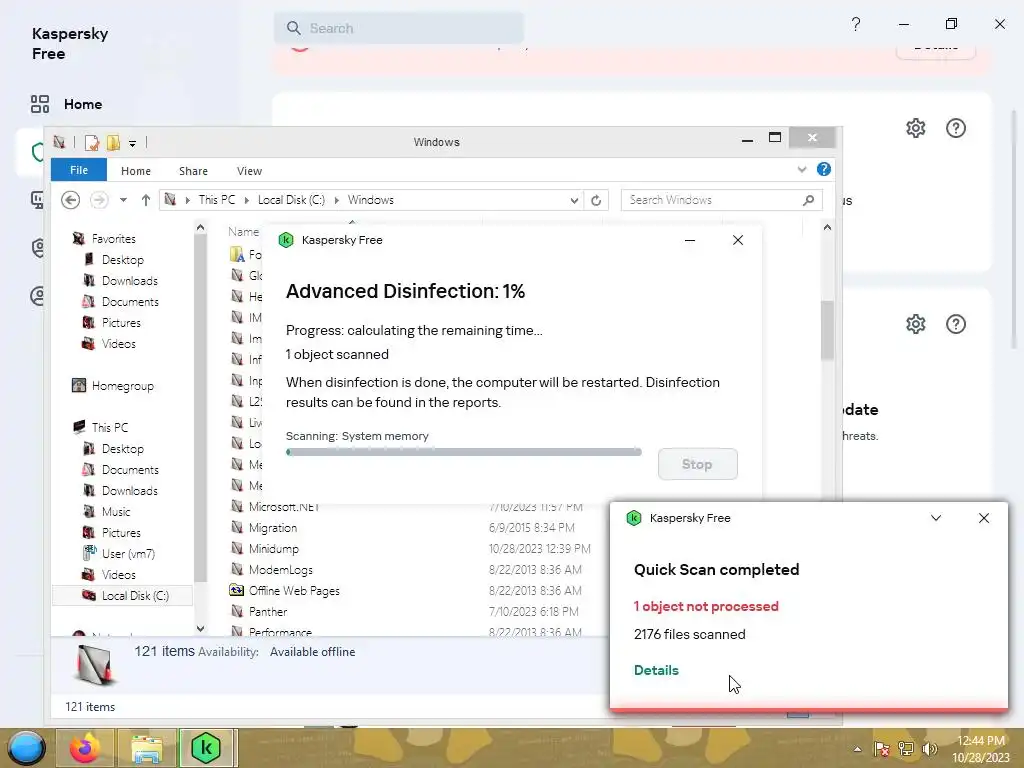The width and height of the screenshot is (1024, 768).
Task: Click the lower settings gear in Kaspersky
Action: pos(916,324)
